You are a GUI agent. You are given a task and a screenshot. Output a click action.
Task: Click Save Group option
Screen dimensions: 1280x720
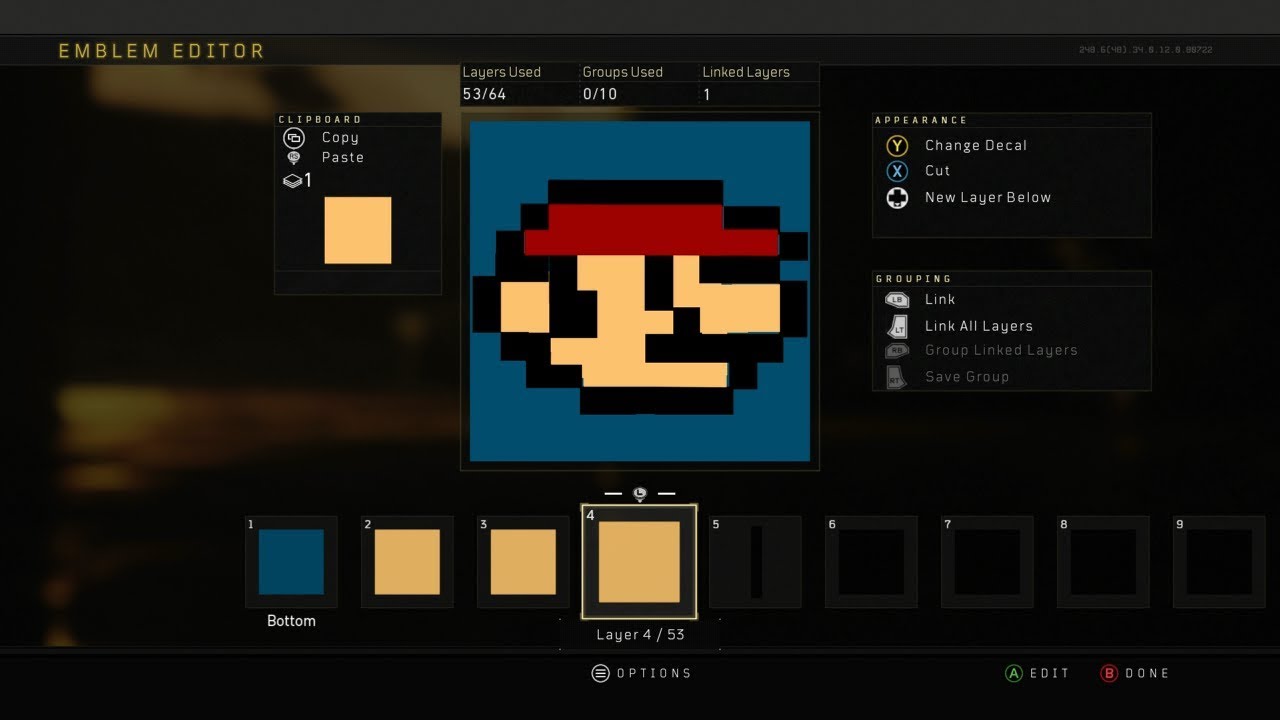coord(967,377)
